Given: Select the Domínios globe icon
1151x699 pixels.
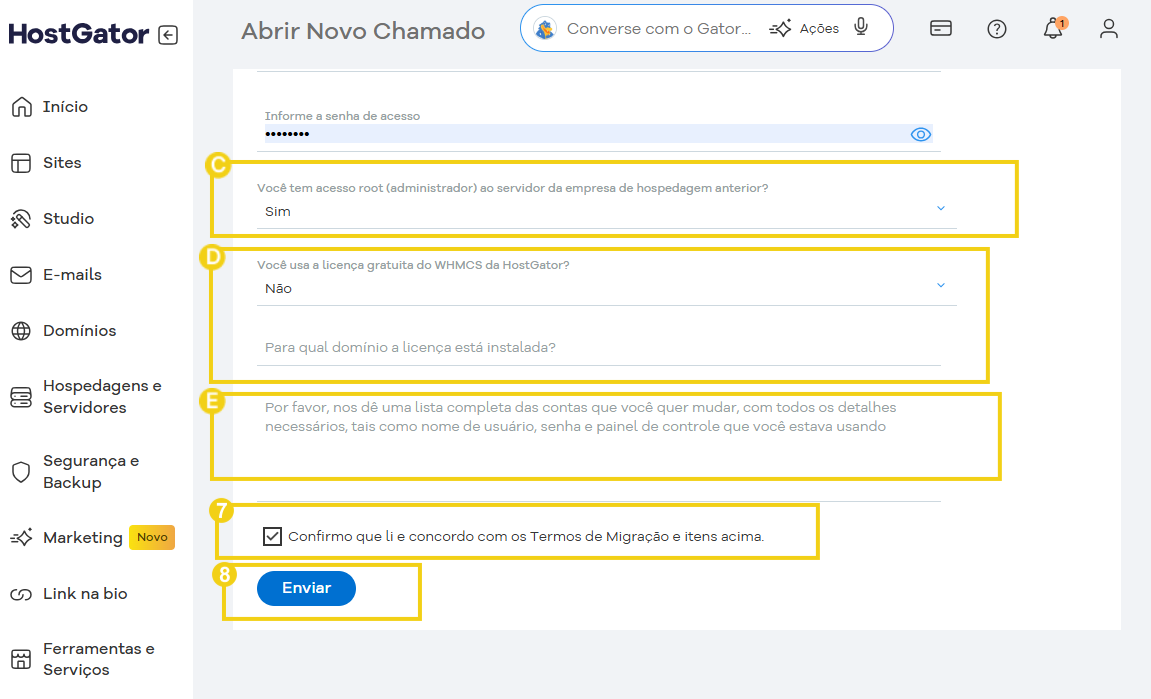Looking at the screenshot, I should 22,330.
